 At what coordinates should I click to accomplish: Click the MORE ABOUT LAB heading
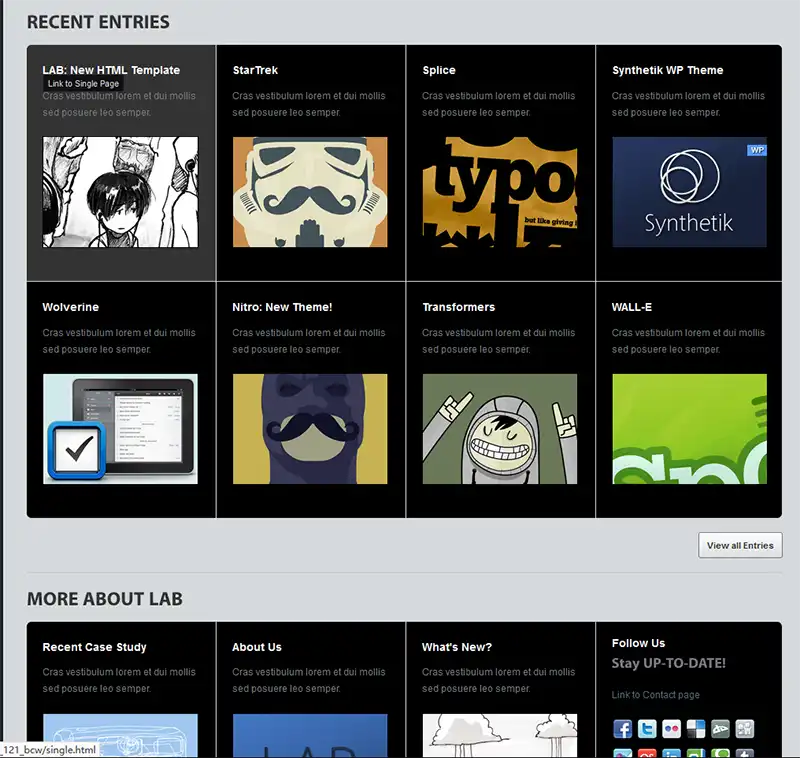pyautogui.click(x=105, y=599)
